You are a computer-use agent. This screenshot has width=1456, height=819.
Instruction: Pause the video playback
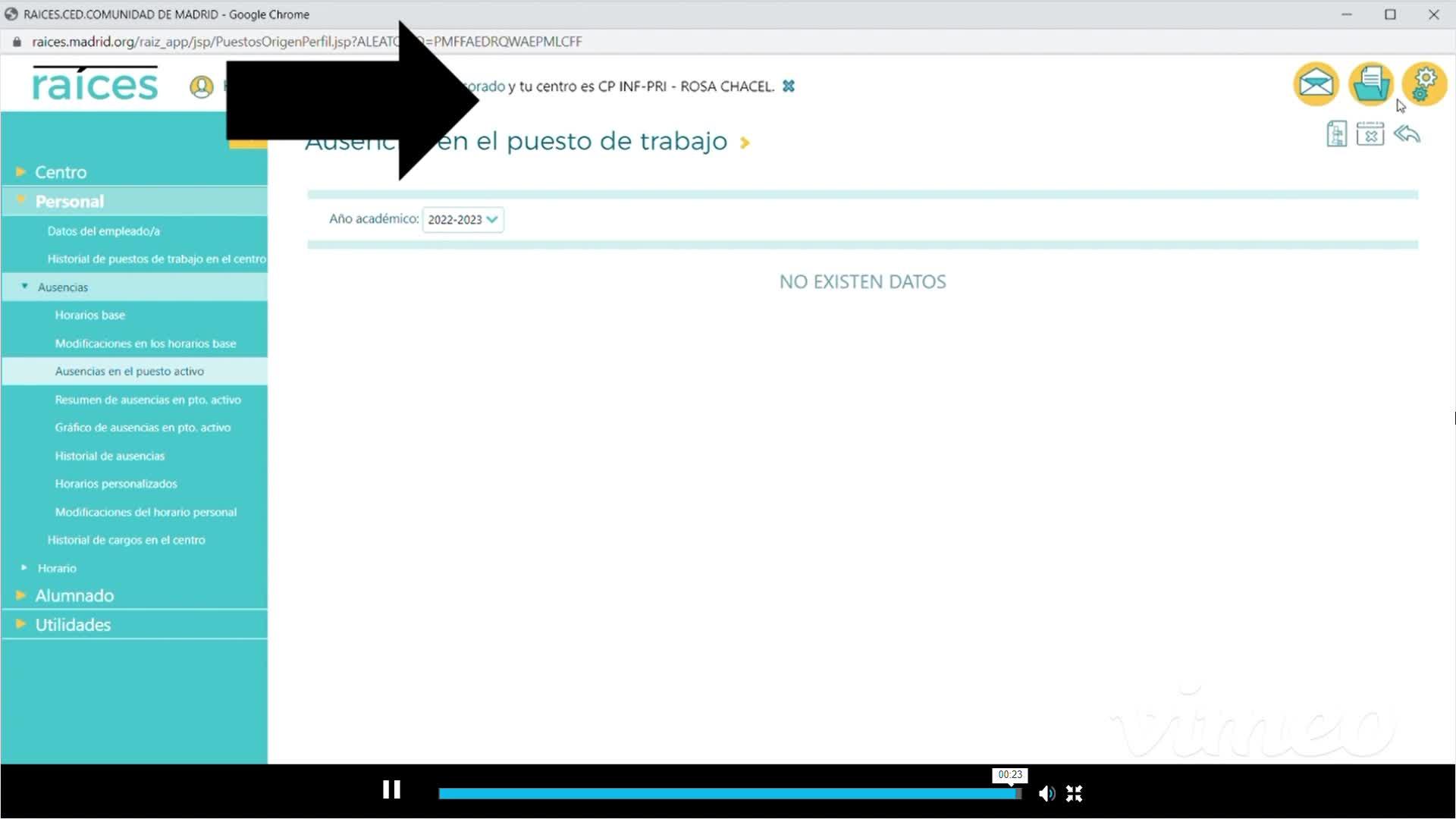391,790
